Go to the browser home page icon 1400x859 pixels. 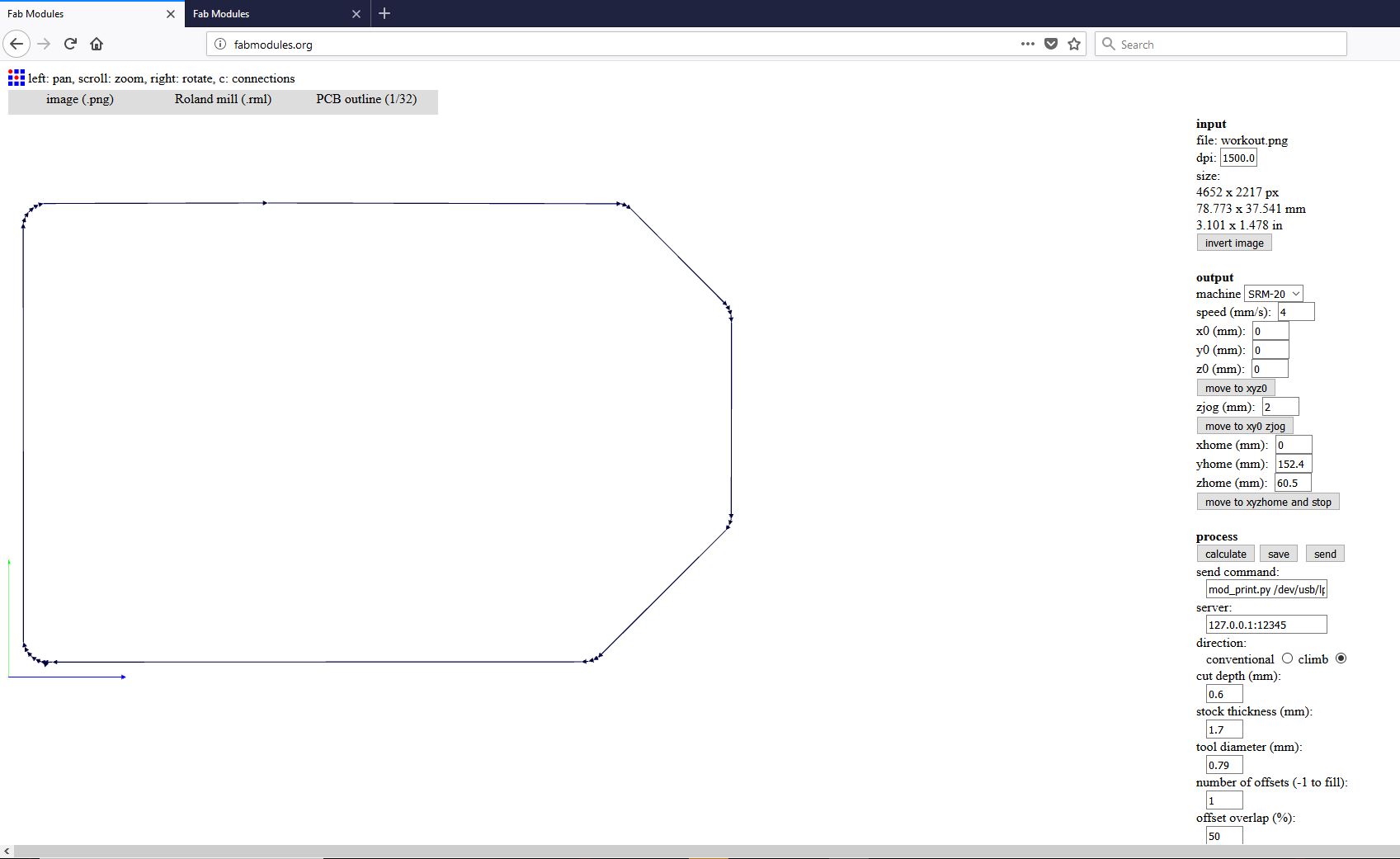click(97, 44)
